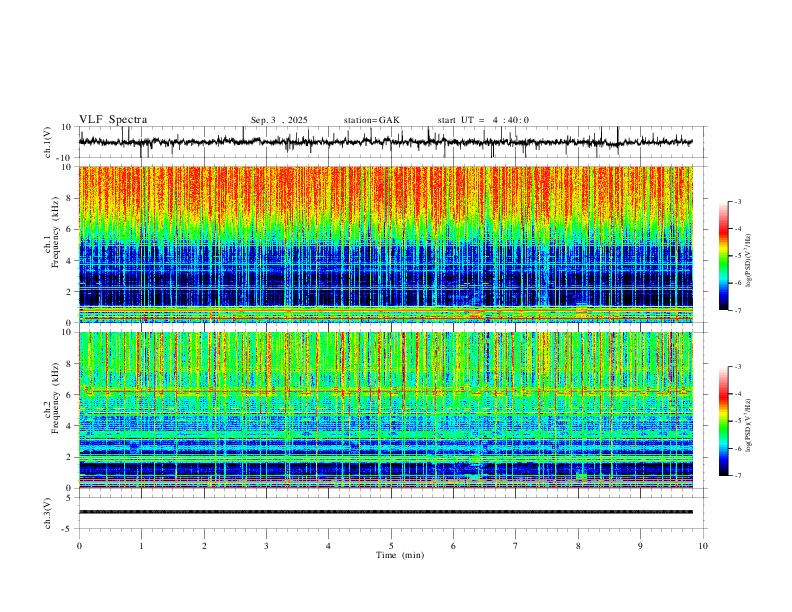
Task: Click the ch.1 voltage waveform trace panel
Action: tap(392, 142)
